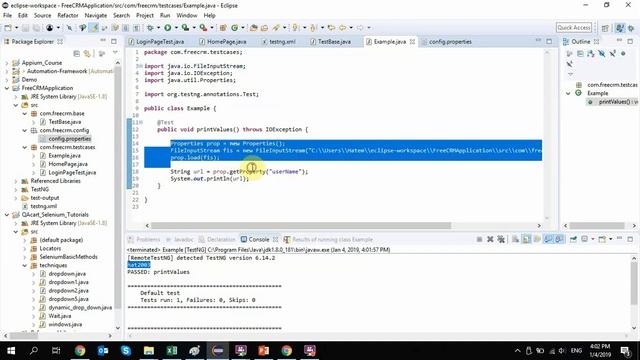Minimize the Package Explorer view
Viewport: 640px width, 360px height.
tap(103, 41)
